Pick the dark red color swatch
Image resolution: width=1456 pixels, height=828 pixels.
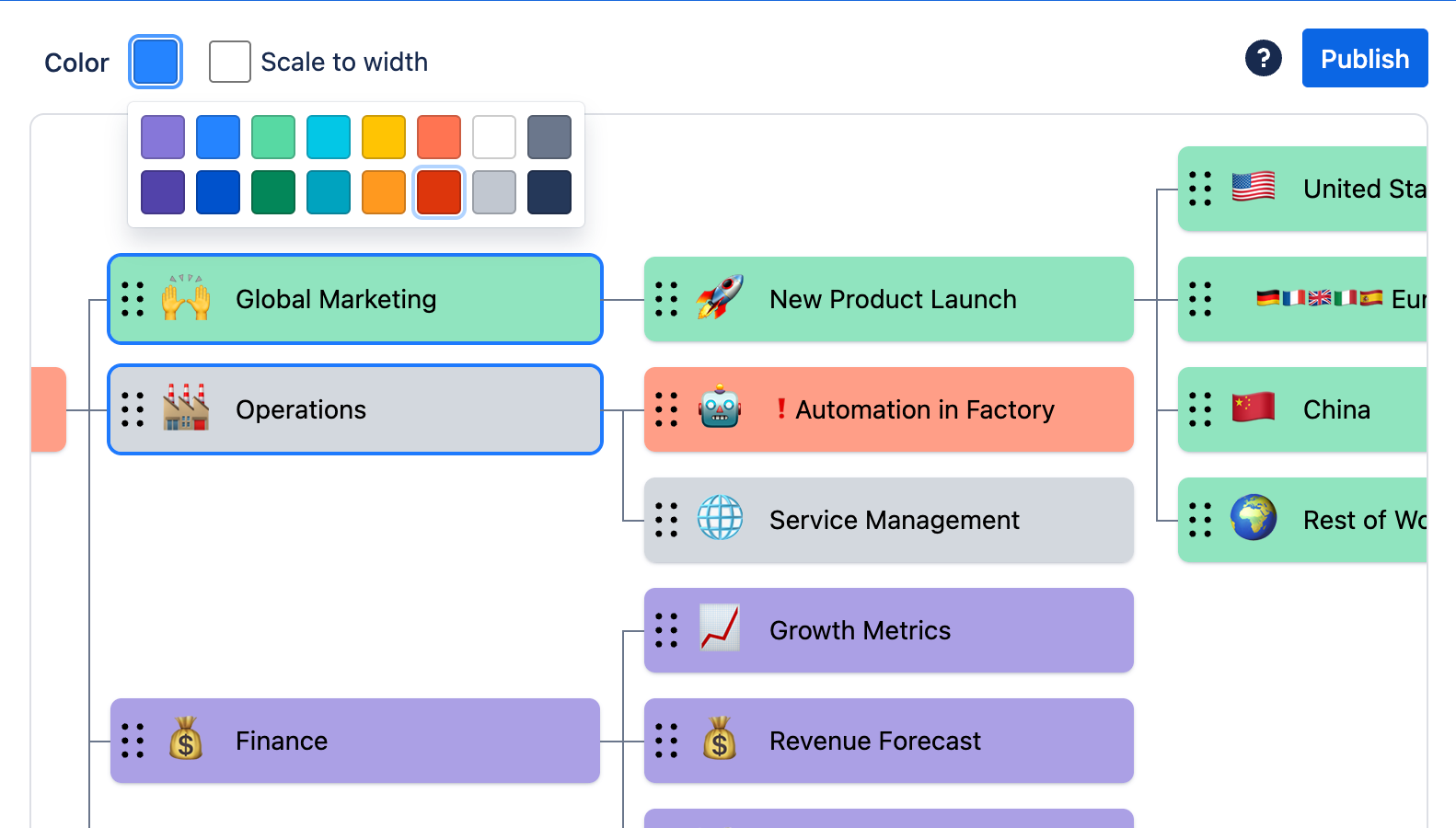(439, 192)
